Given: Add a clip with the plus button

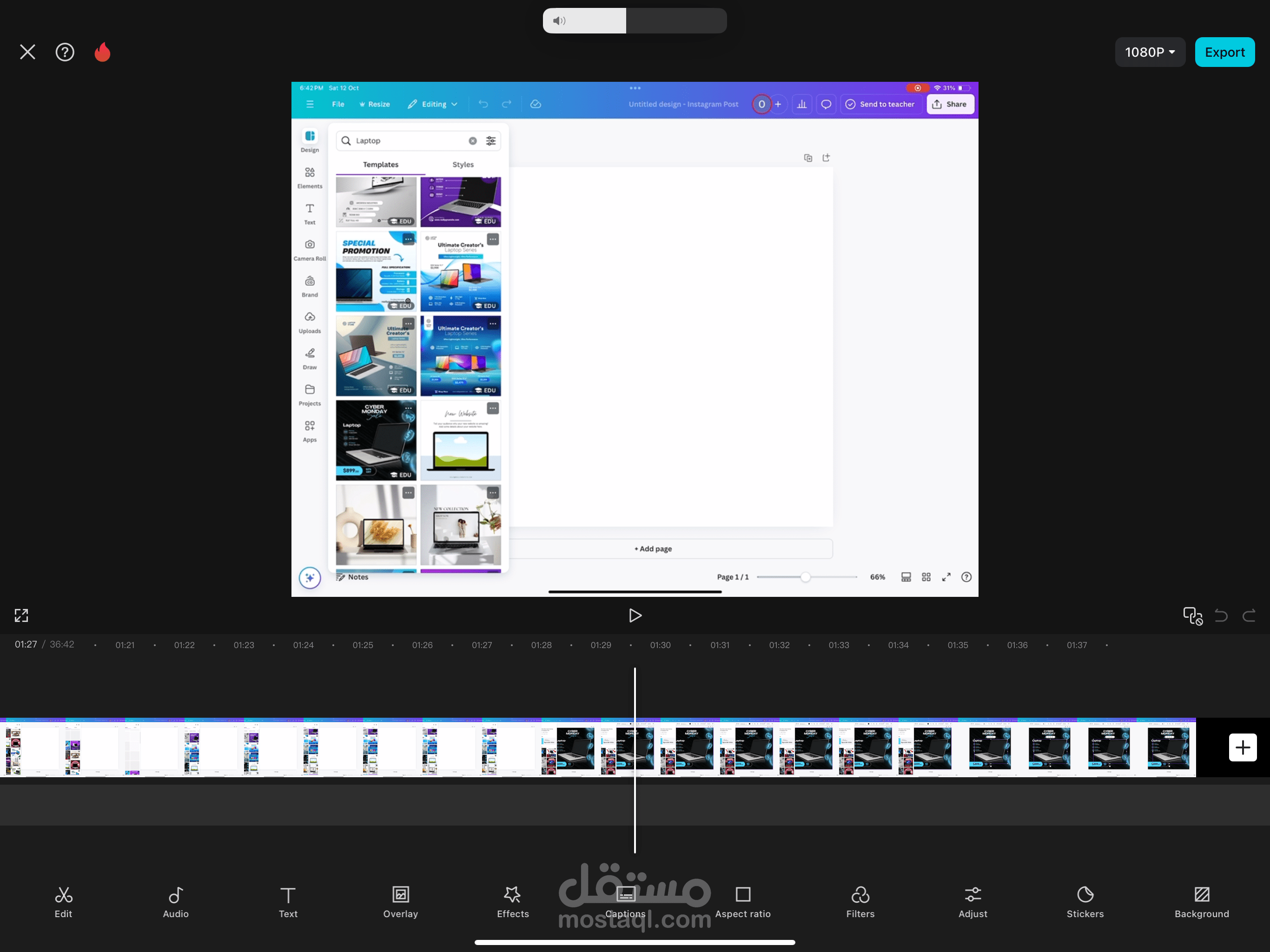Looking at the screenshot, I should click(1243, 747).
